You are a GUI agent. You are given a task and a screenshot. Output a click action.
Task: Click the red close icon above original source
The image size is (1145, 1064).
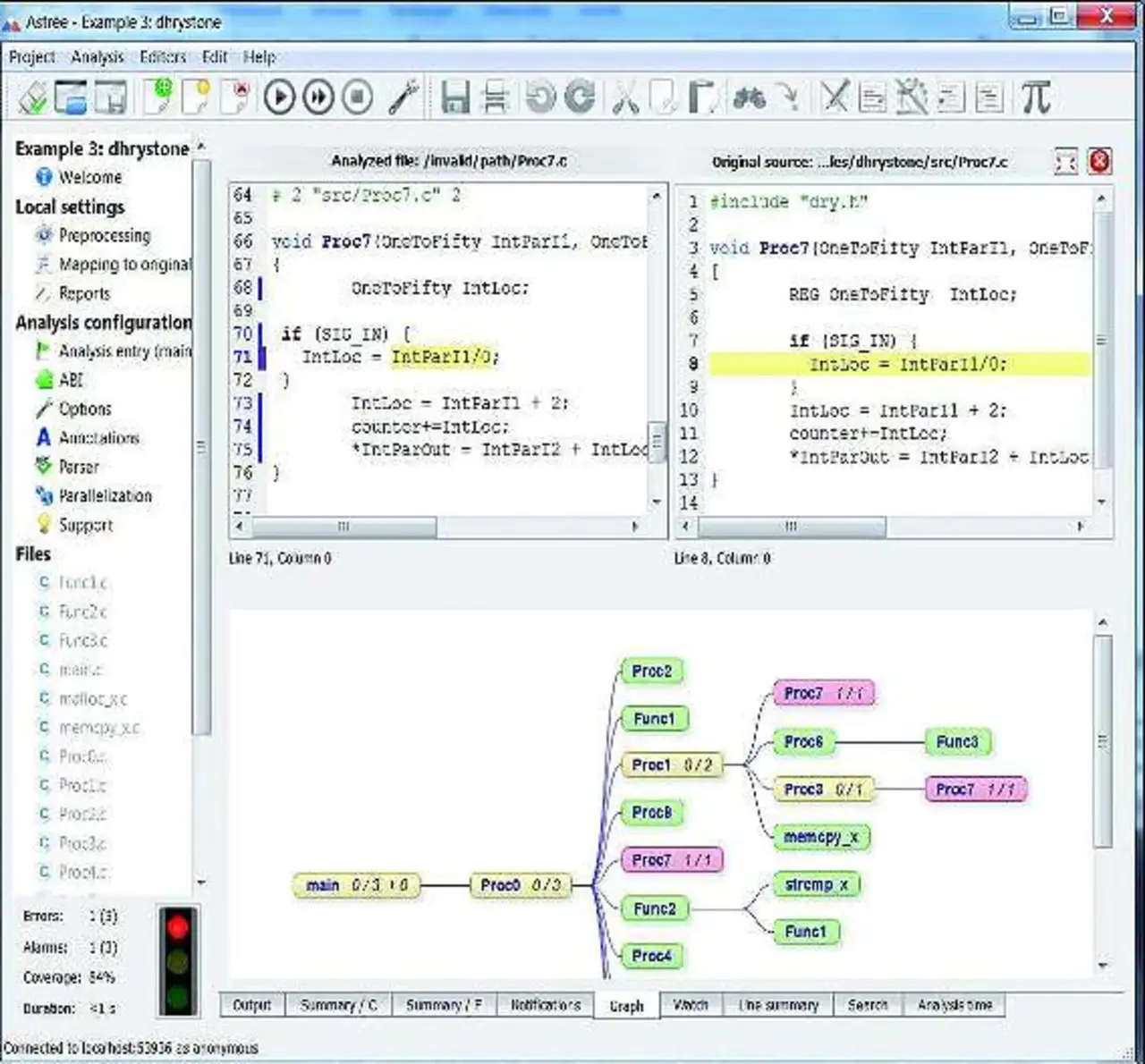click(x=1099, y=162)
